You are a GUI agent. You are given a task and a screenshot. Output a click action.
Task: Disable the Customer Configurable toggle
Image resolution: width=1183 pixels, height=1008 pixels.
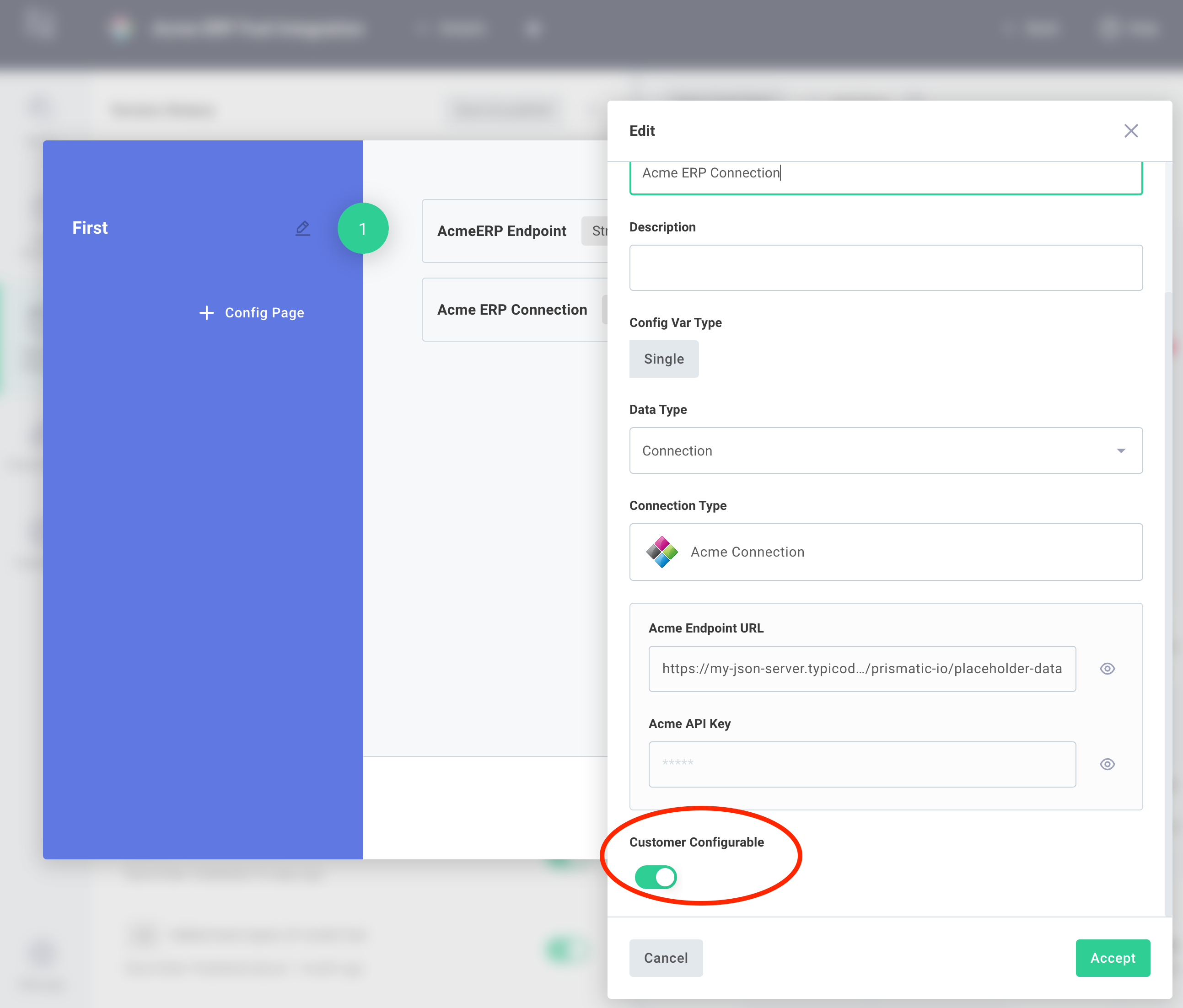[x=656, y=877]
